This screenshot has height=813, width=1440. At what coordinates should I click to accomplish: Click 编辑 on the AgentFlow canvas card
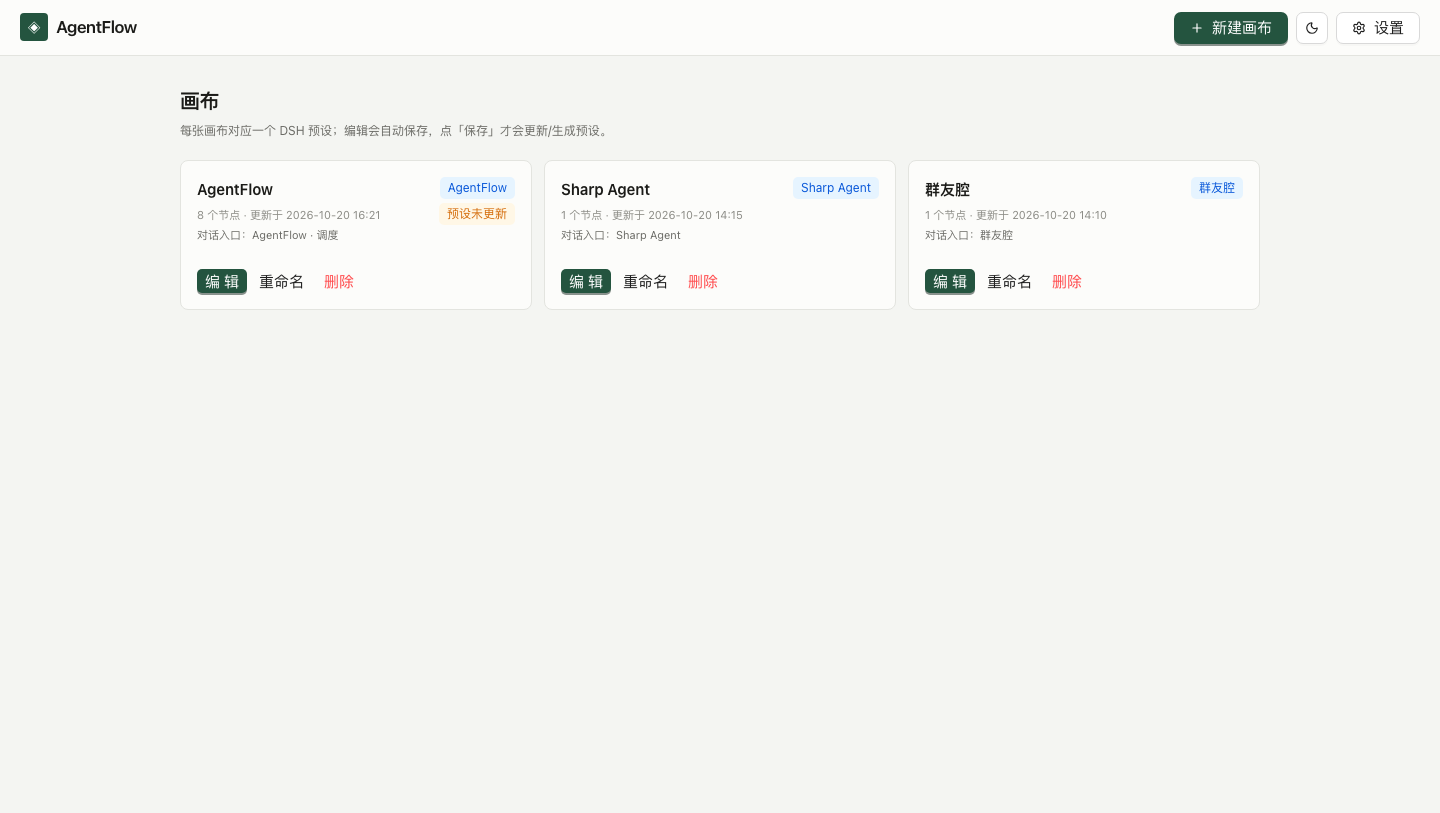222,282
